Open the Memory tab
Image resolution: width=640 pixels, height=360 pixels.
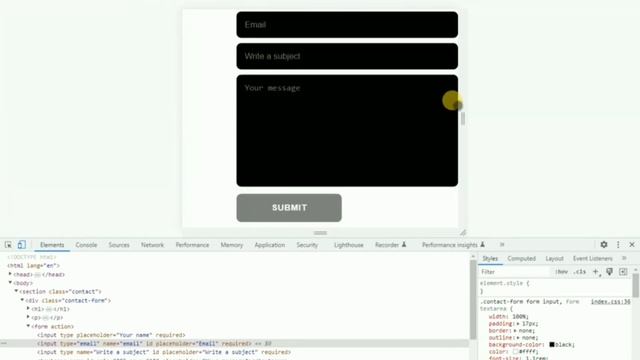231,245
